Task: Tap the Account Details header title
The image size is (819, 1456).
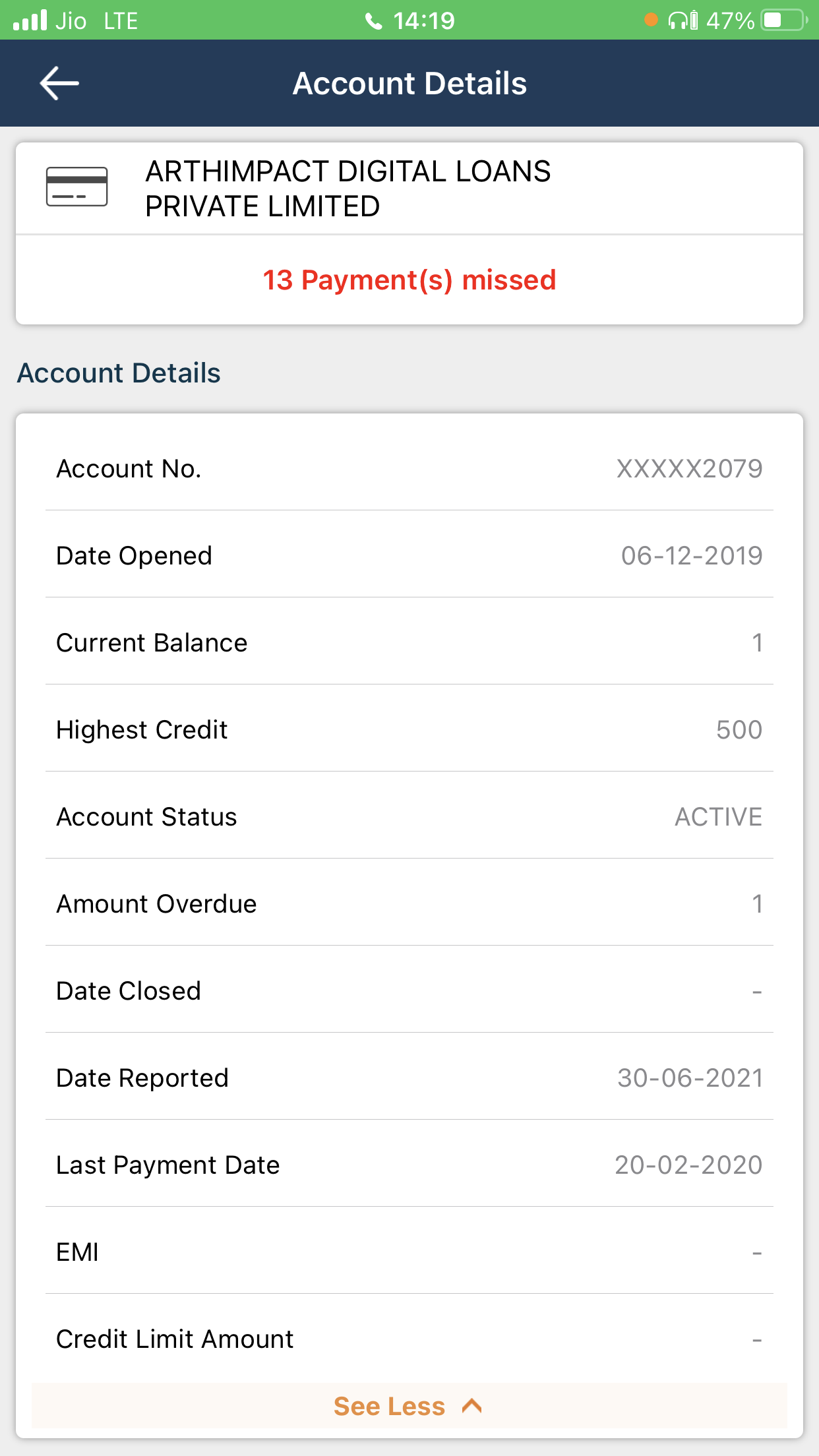Action: tap(409, 84)
